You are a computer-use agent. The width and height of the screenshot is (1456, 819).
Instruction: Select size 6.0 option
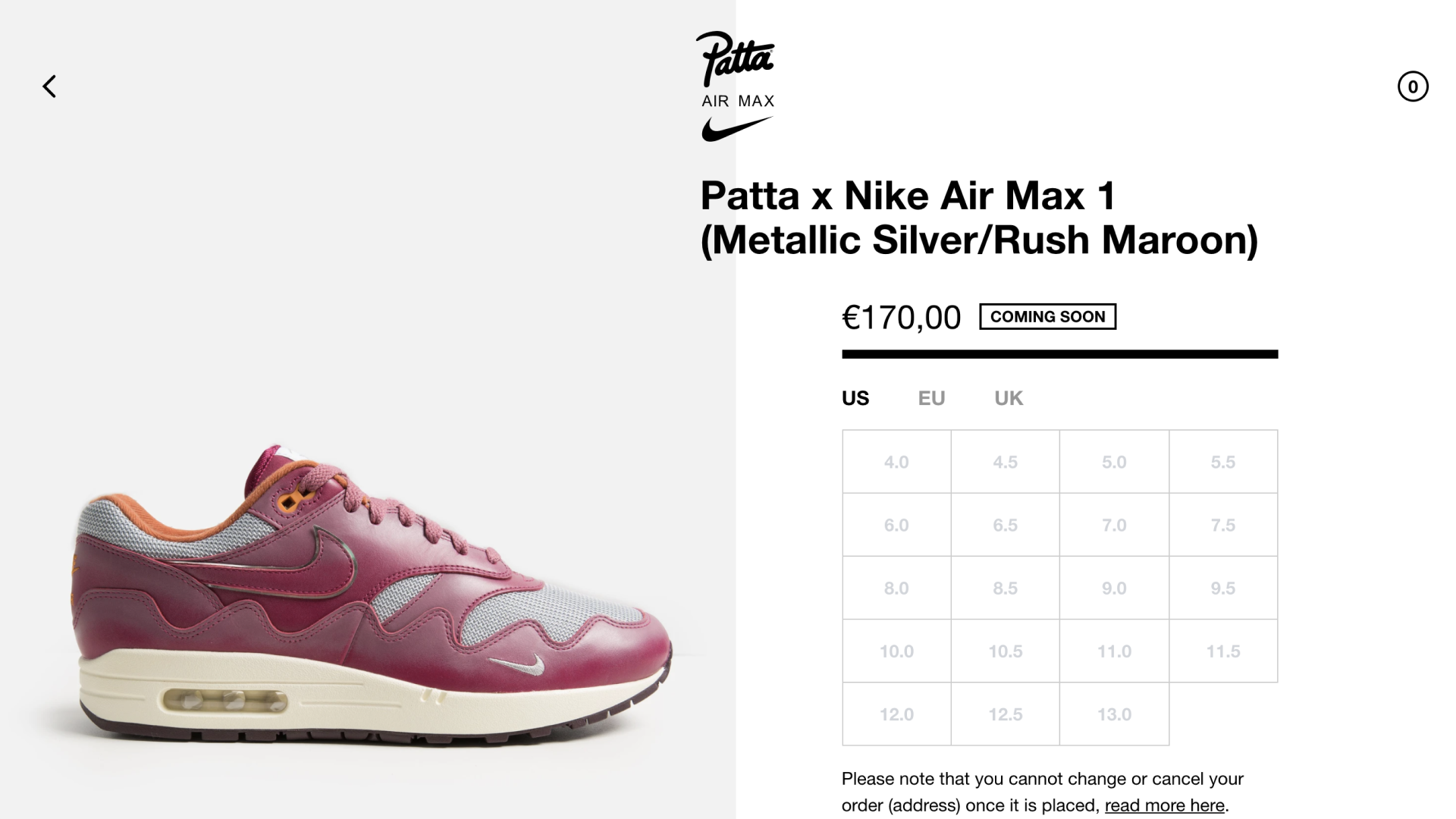(896, 525)
